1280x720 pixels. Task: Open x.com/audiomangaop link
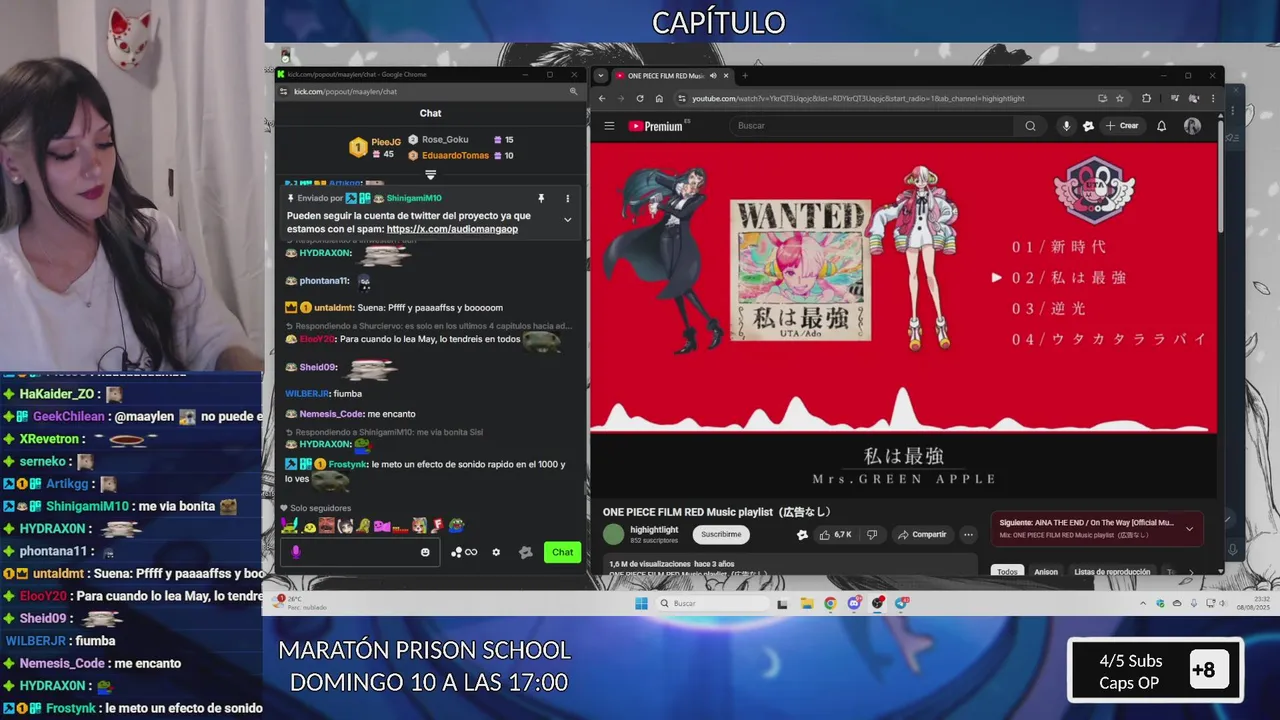click(452, 229)
